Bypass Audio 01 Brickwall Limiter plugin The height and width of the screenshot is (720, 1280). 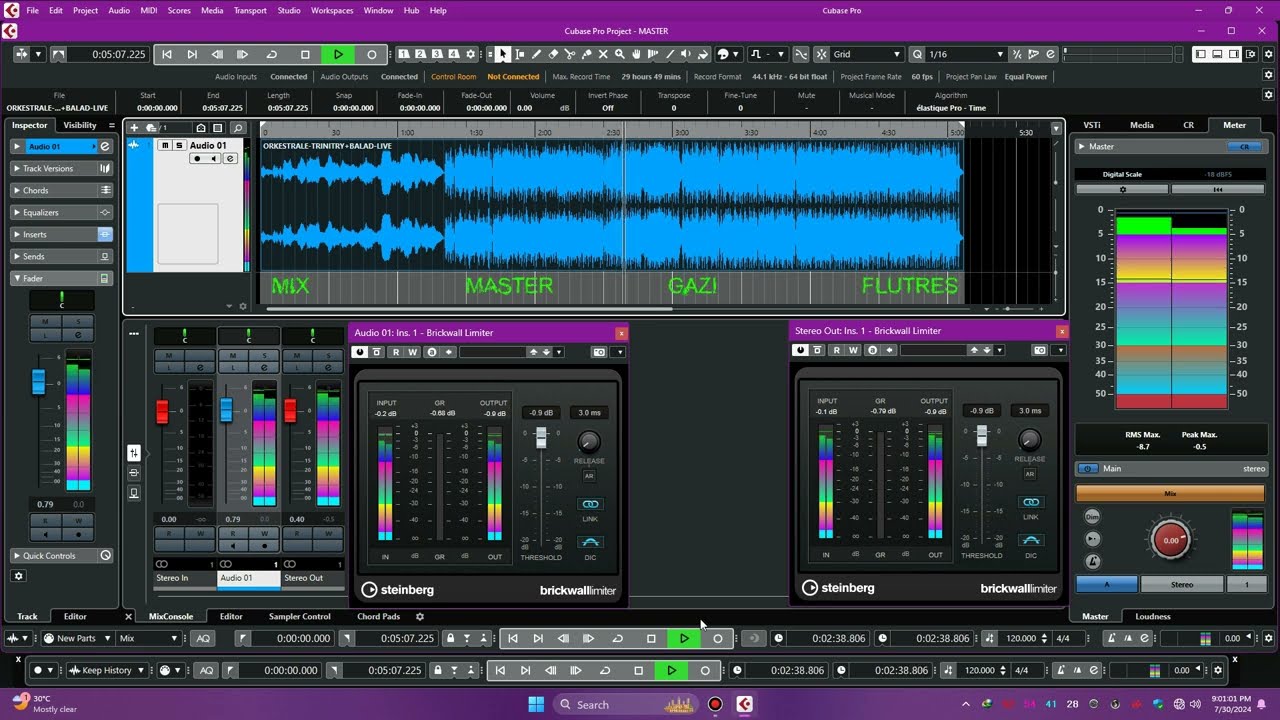[377, 352]
